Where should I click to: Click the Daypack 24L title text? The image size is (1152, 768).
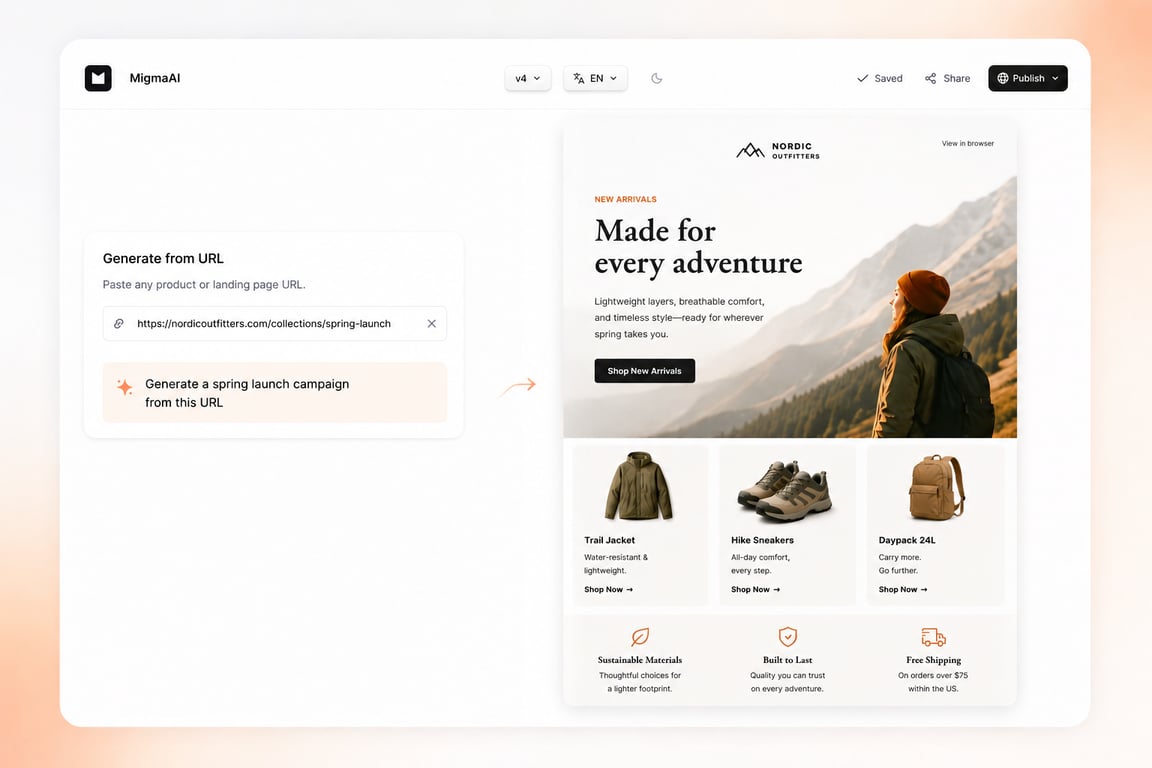click(907, 540)
